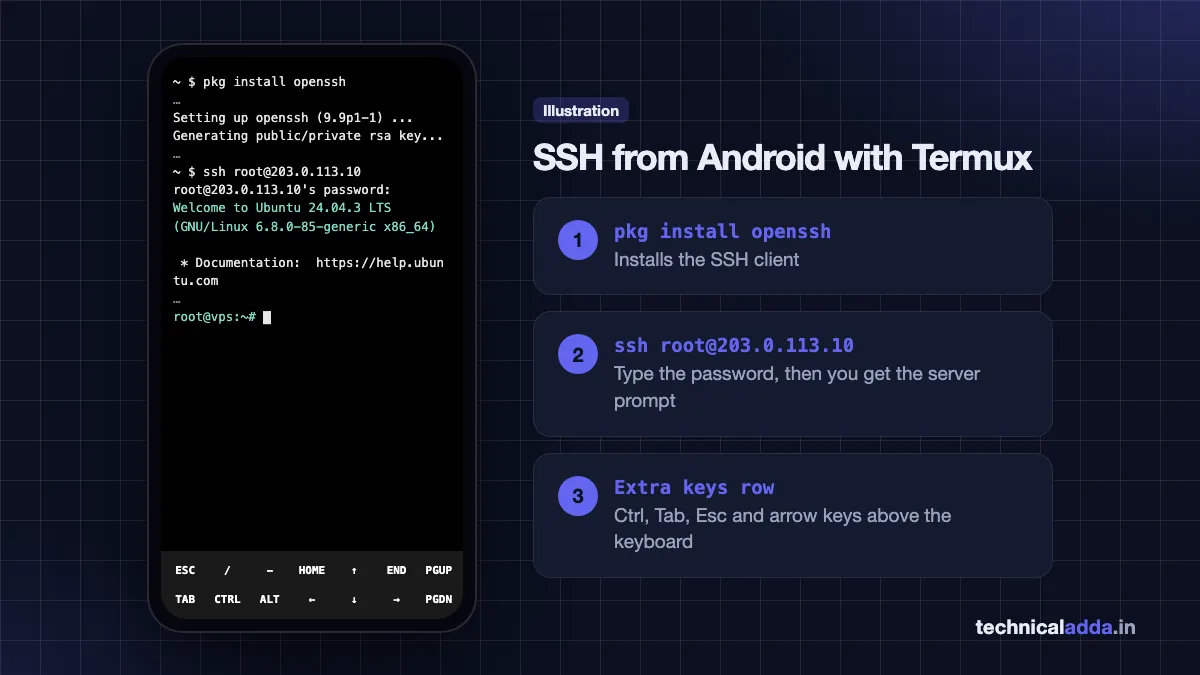Tap the PGDN extra key

[x=438, y=599]
